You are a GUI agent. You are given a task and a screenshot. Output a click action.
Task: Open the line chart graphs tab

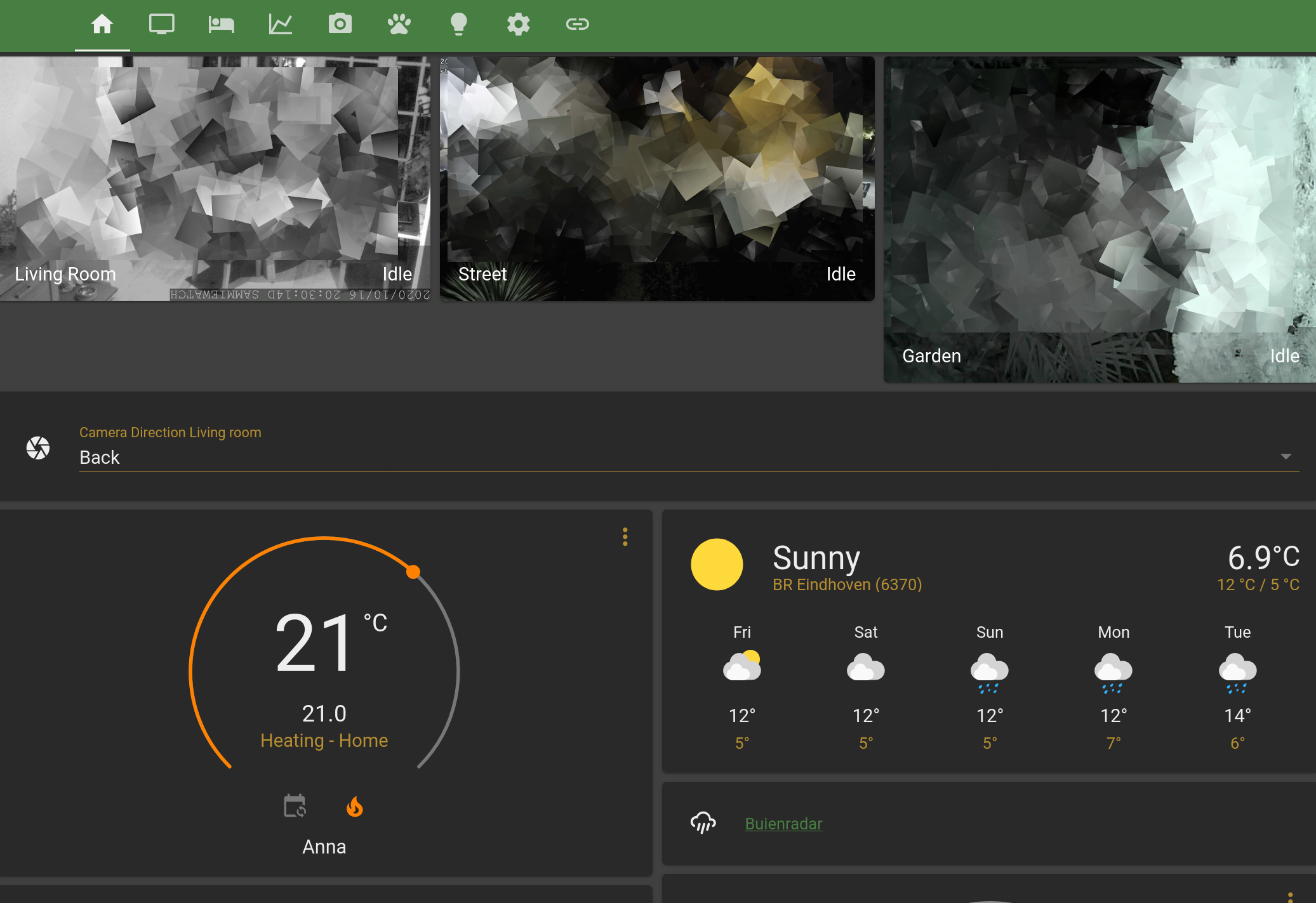(x=280, y=25)
